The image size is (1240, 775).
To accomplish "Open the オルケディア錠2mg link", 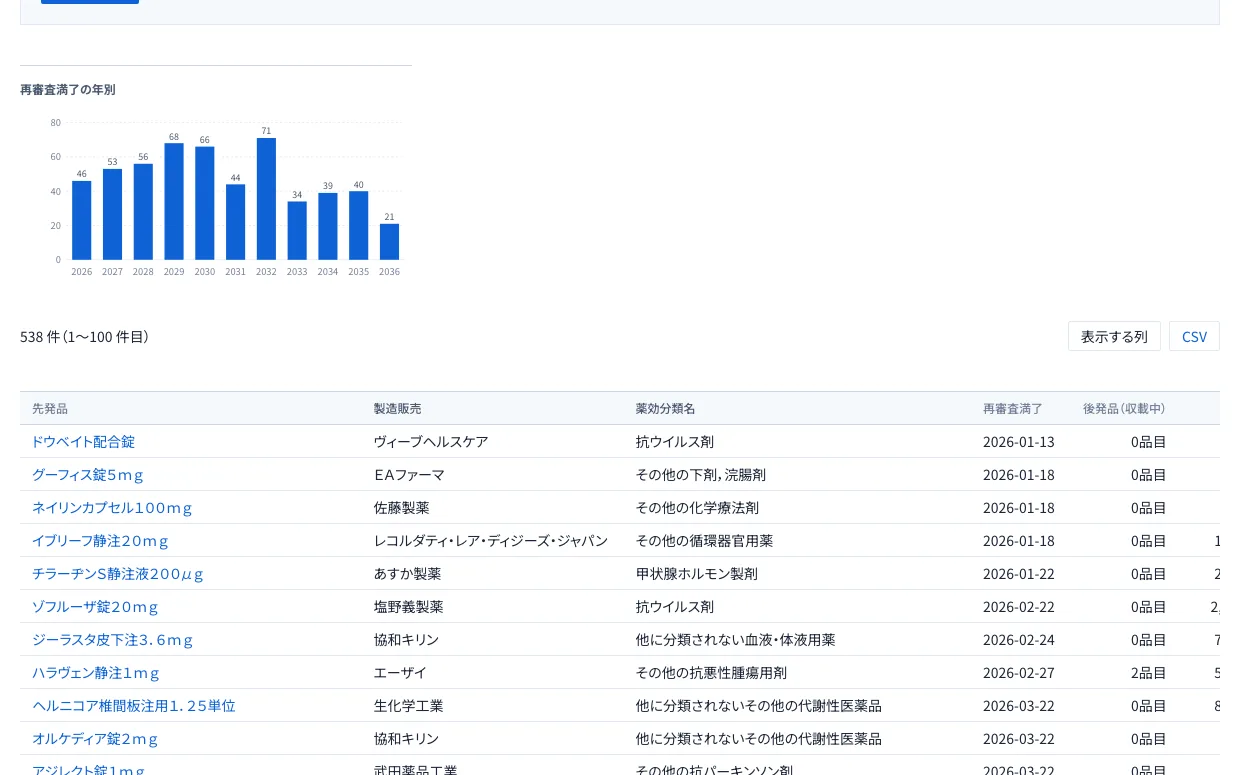I will pyautogui.click(x=95, y=738).
